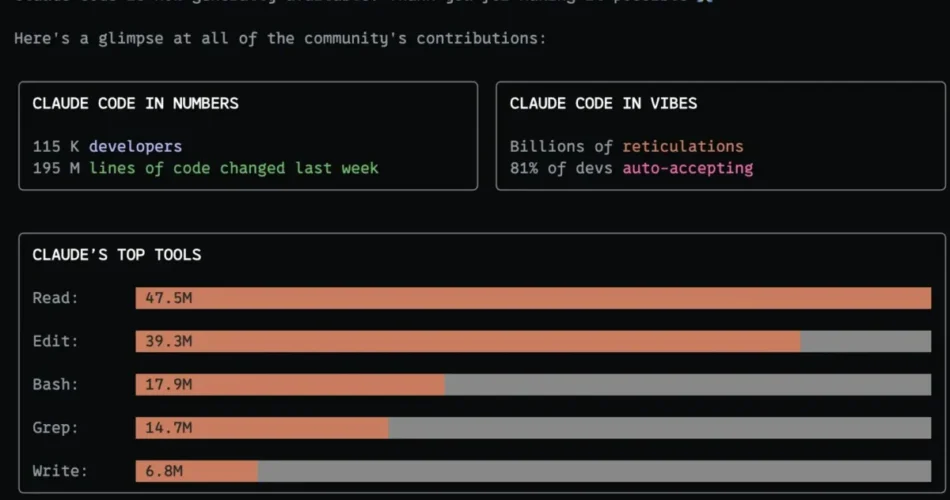Select the 'CLAUDE CODE IN VIBES' heading

603,103
